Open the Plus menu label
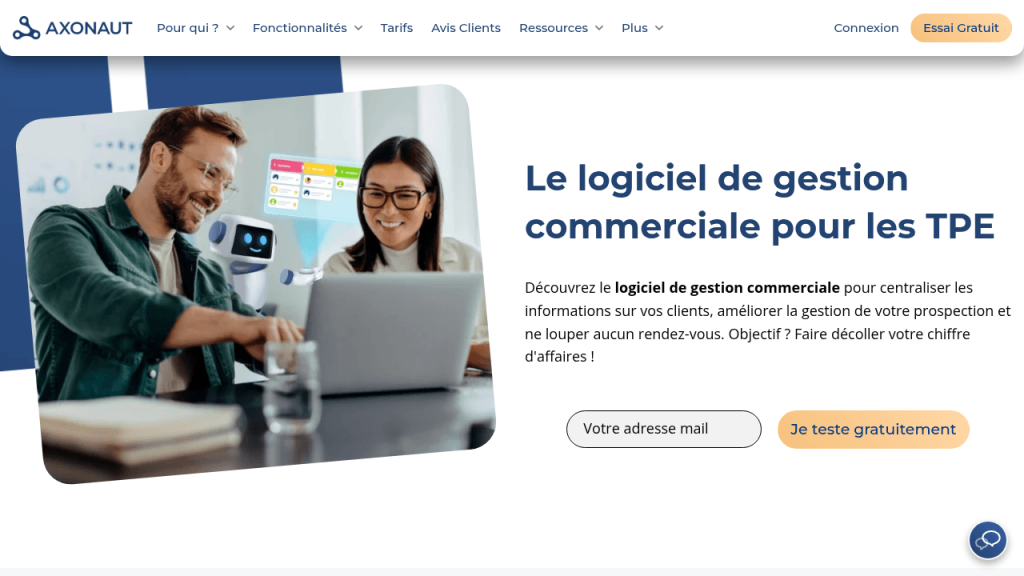 [x=634, y=28]
